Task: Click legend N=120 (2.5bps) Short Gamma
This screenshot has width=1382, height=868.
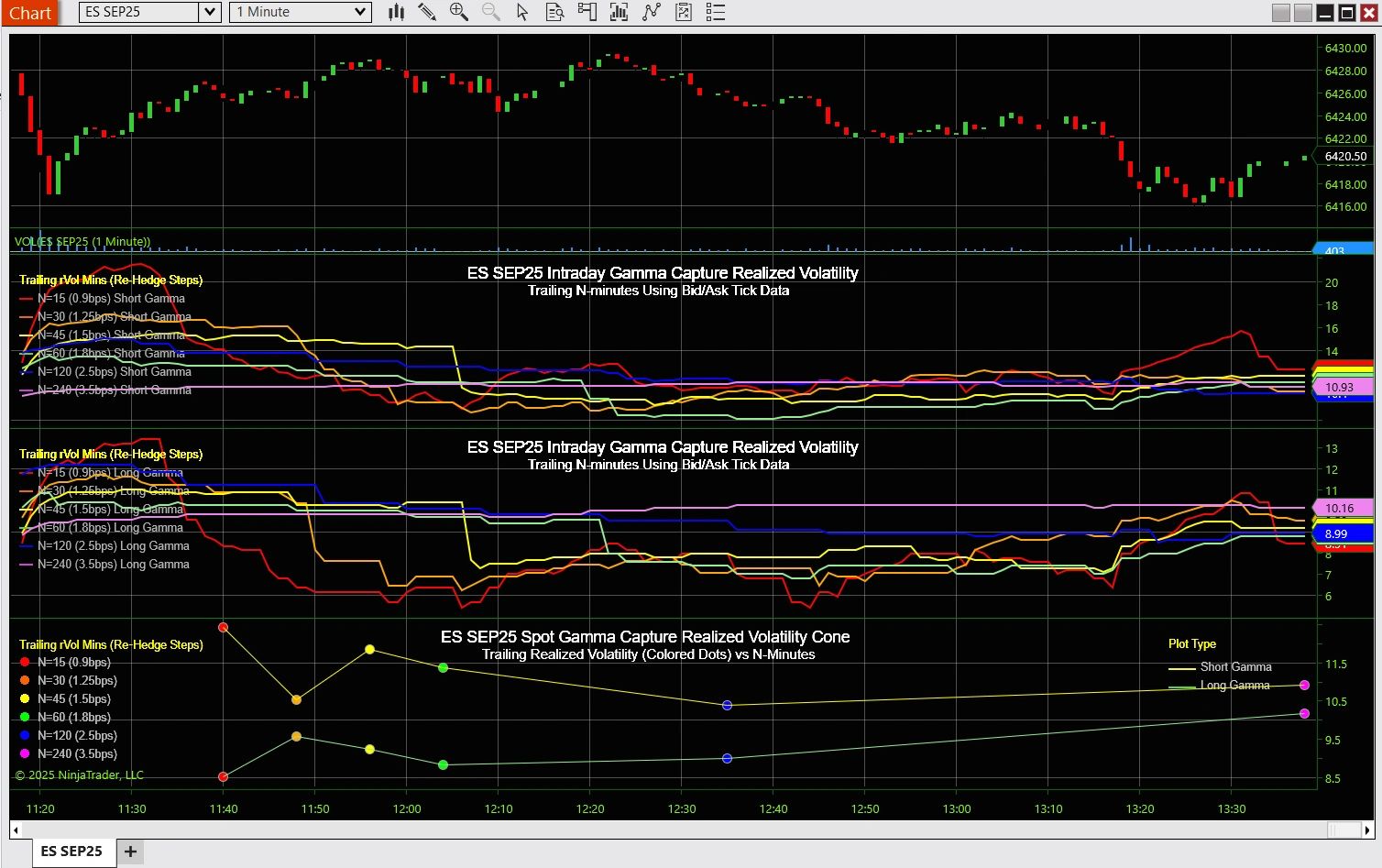Action: pos(105,372)
